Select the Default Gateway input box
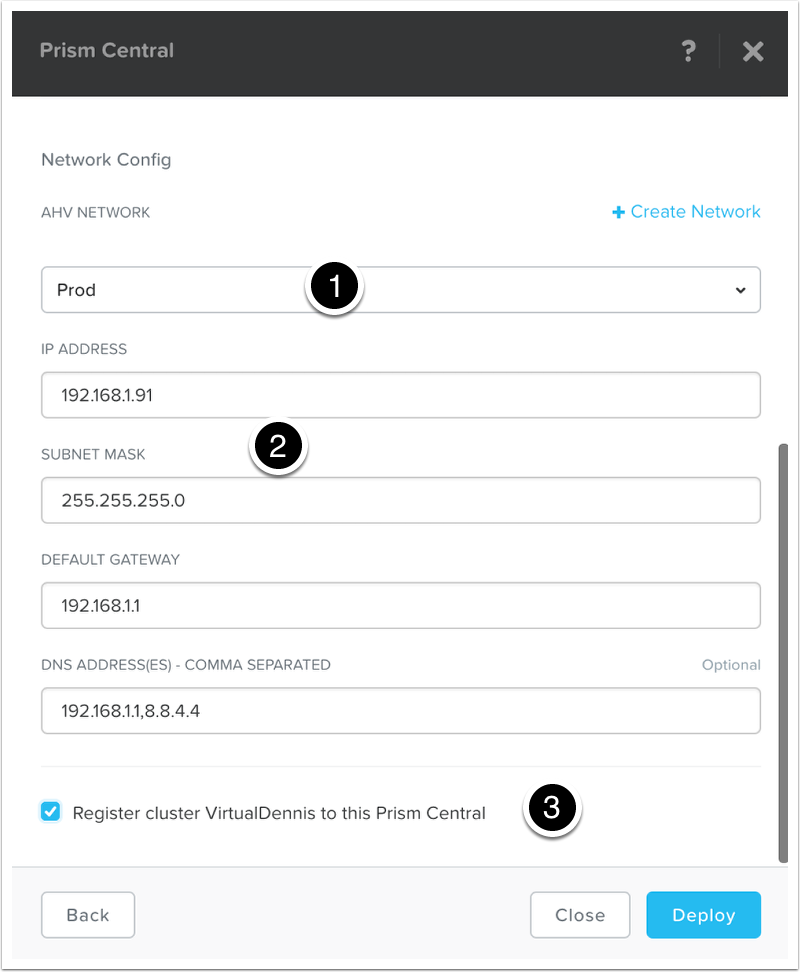Screen dimensions: 800x972 point(400,605)
